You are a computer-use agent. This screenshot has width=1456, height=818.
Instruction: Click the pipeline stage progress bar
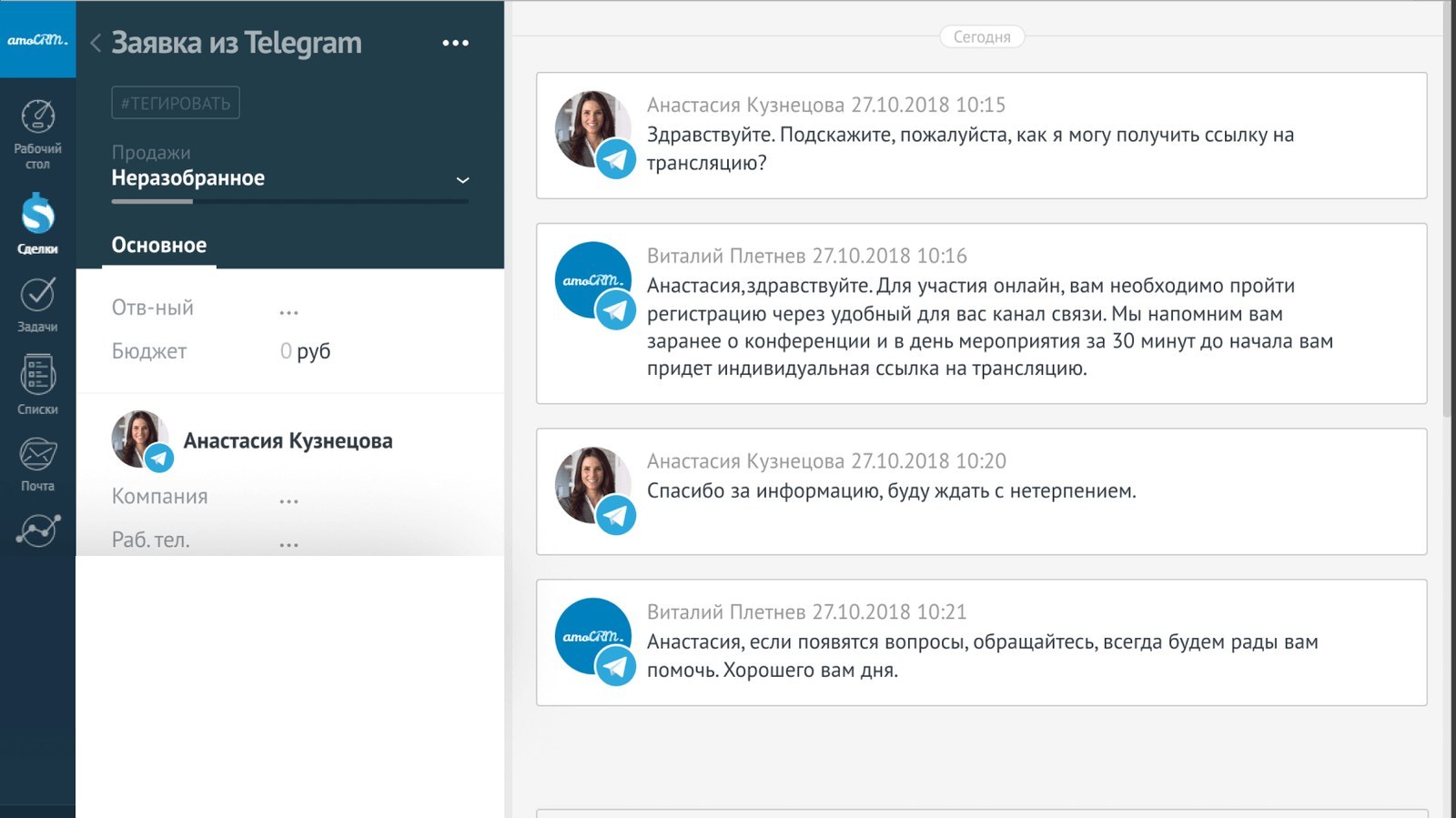(289, 201)
